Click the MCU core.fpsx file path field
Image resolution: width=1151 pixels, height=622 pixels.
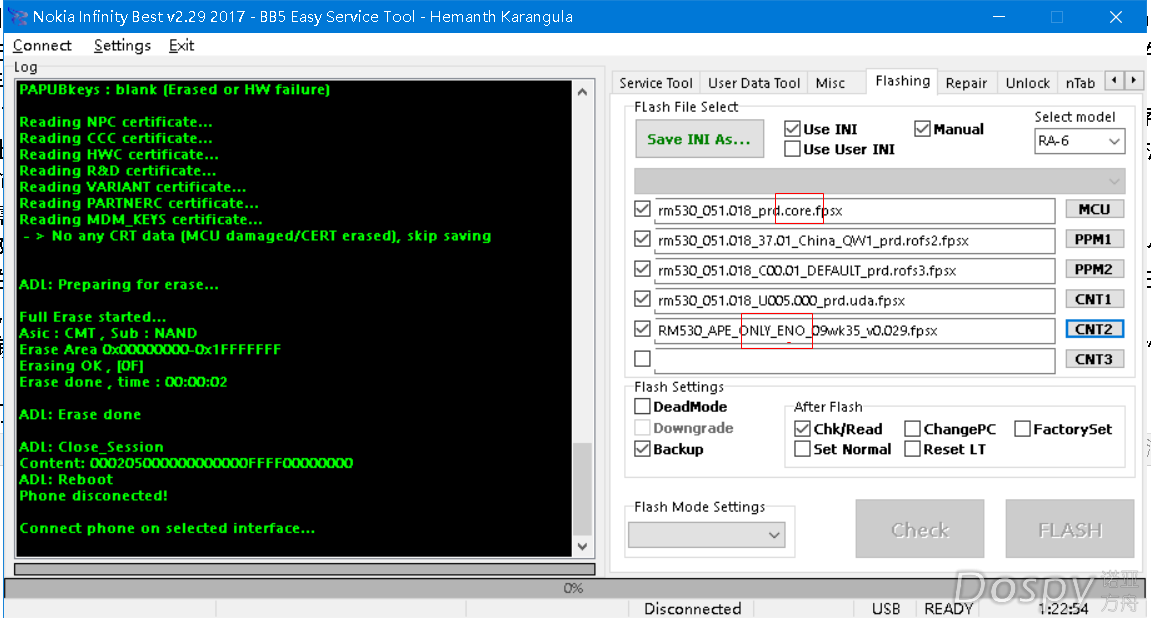[854, 211]
